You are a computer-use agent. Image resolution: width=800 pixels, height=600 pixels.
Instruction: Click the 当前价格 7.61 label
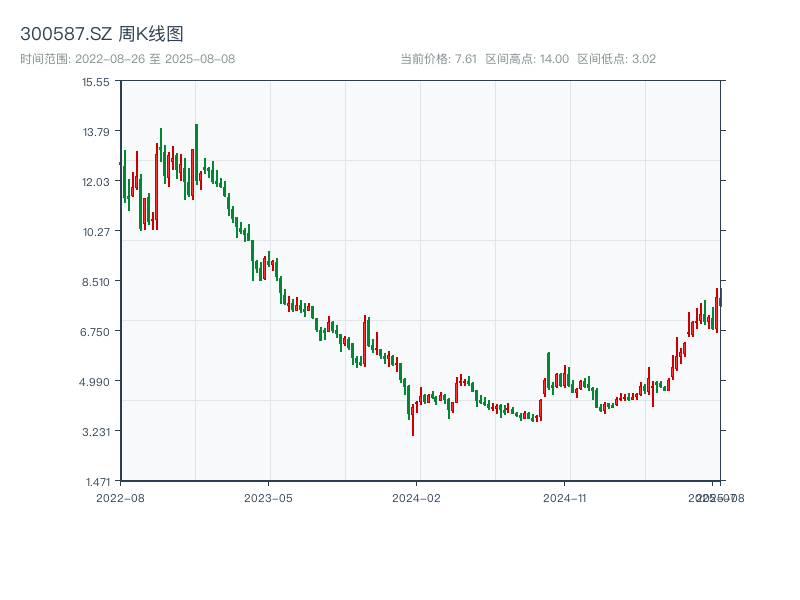pos(438,59)
